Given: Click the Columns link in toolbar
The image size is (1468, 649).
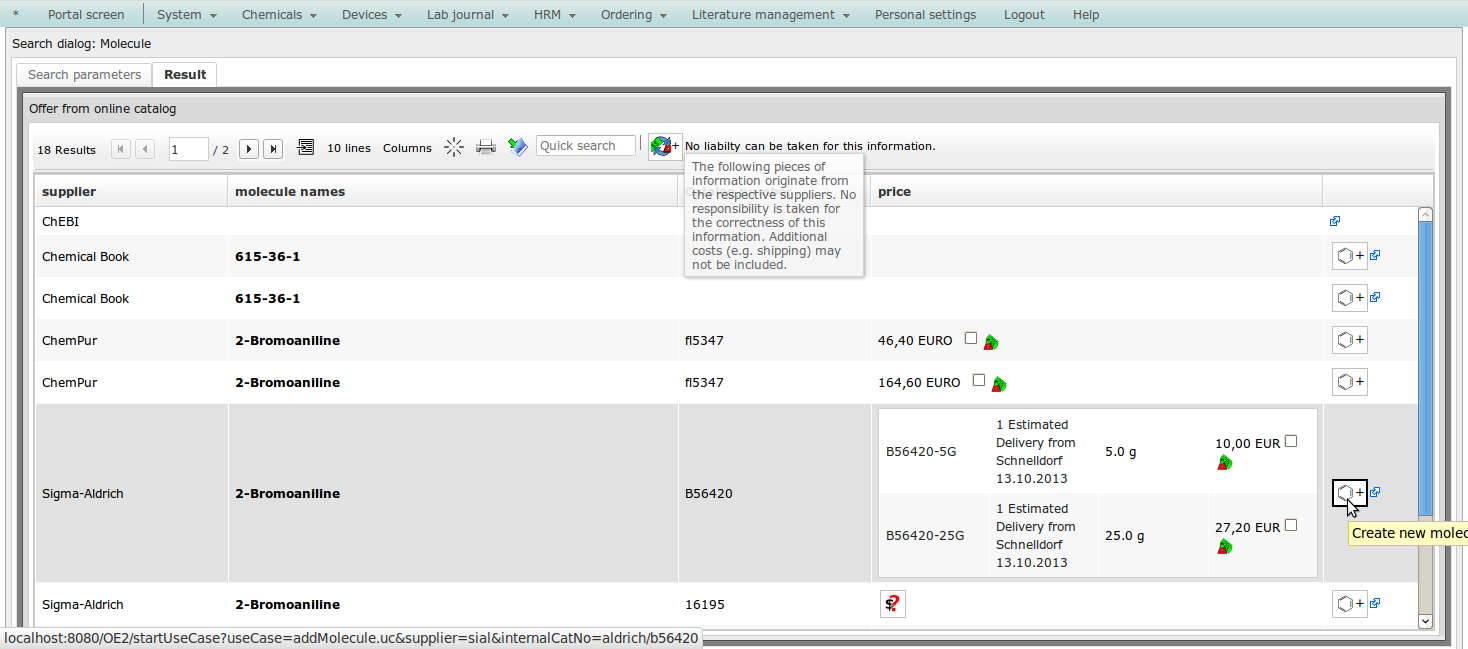Looking at the screenshot, I should 407,148.
